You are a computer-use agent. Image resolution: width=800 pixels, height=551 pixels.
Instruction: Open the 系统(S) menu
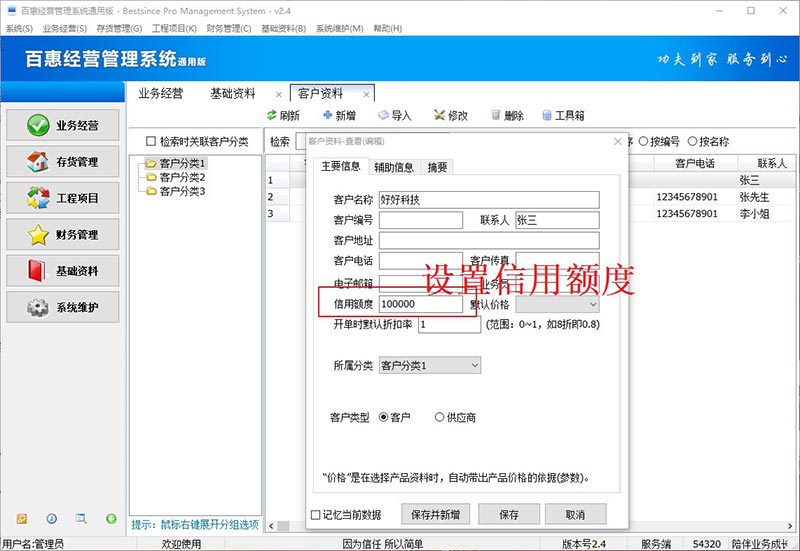tap(19, 29)
